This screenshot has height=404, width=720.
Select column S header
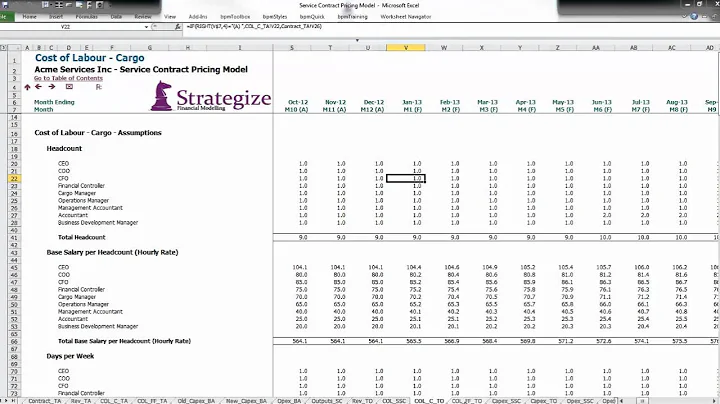(x=292, y=47)
